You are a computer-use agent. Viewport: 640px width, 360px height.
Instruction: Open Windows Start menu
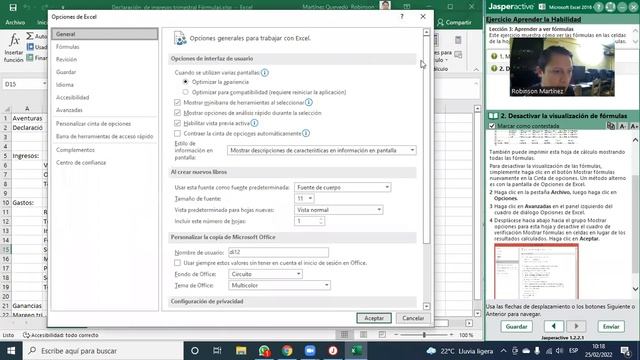[11, 351]
